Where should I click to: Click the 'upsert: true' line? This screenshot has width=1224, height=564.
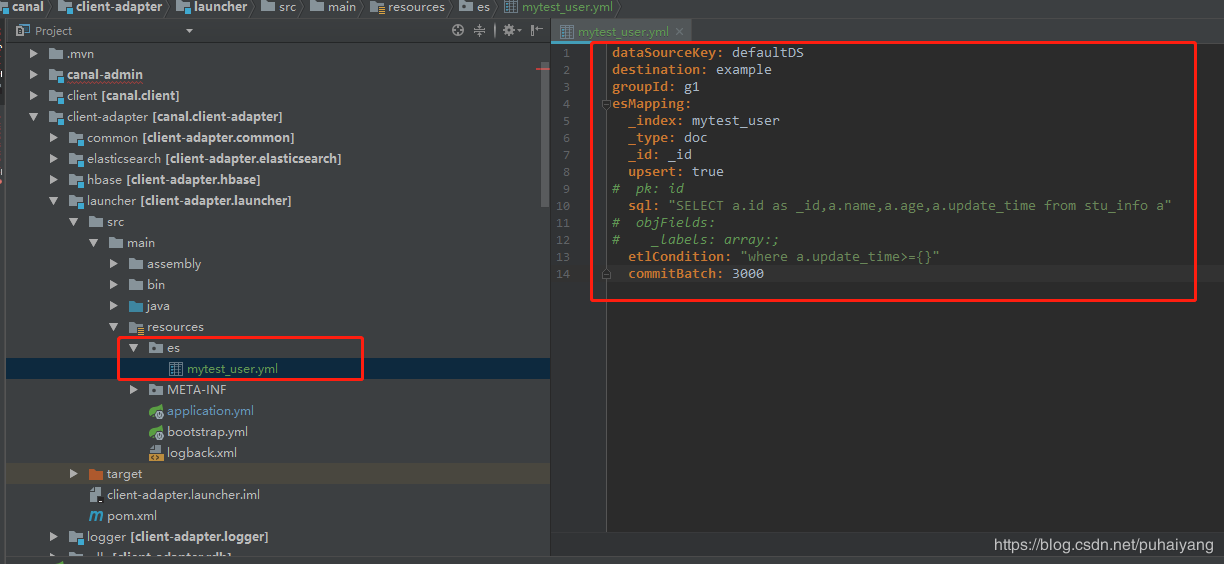(676, 172)
